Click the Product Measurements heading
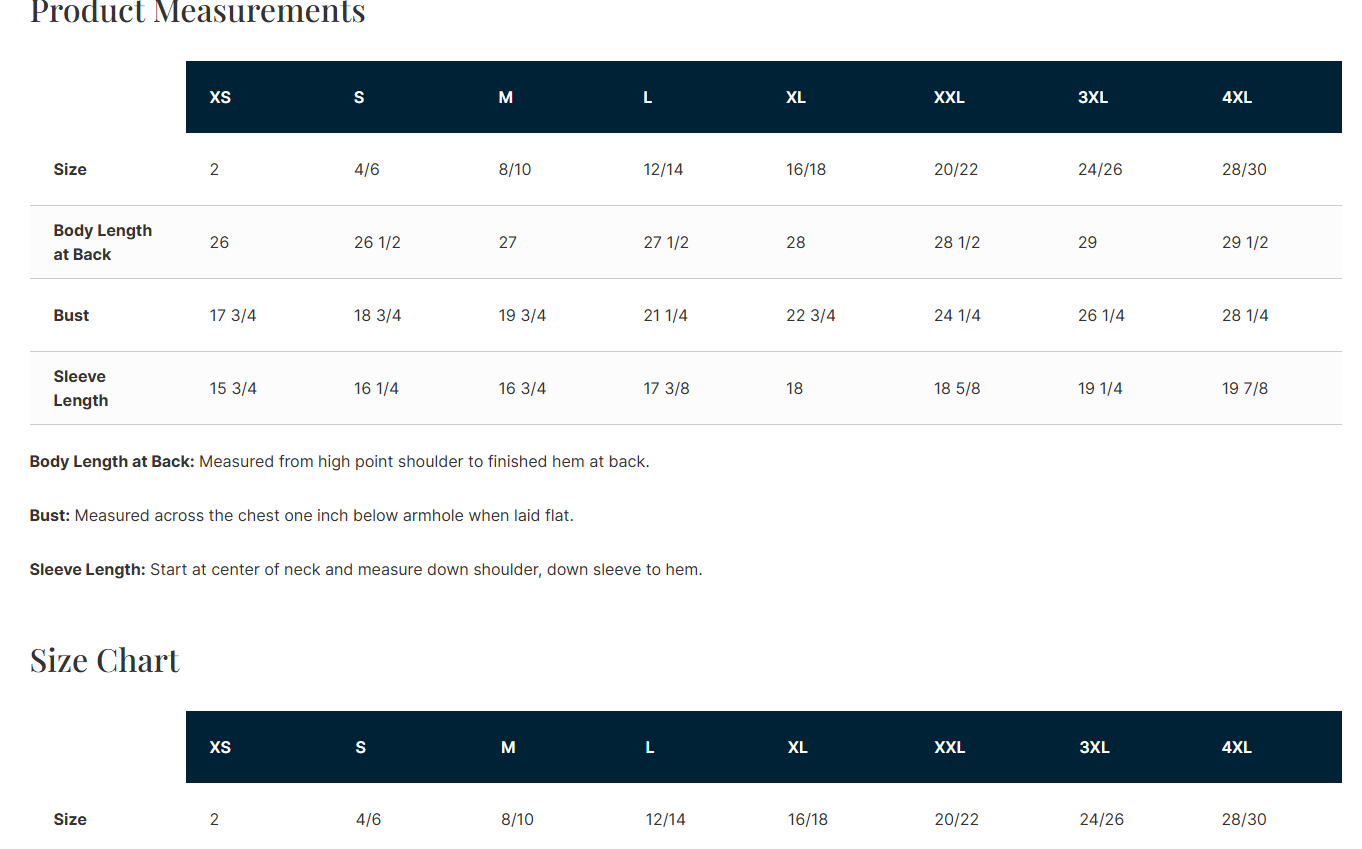 [x=197, y=12]
